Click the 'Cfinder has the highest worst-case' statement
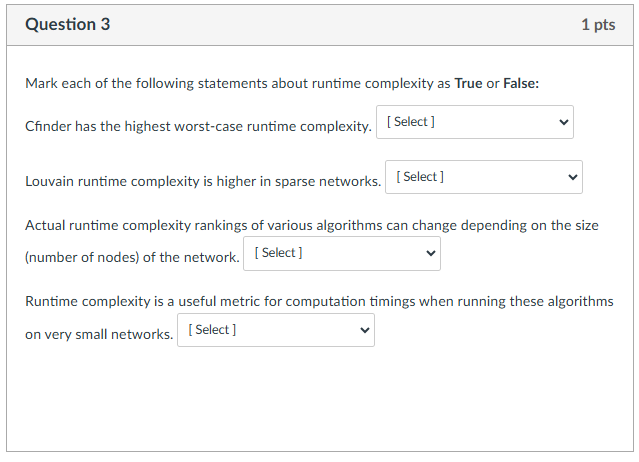 [x=198, y=126]
